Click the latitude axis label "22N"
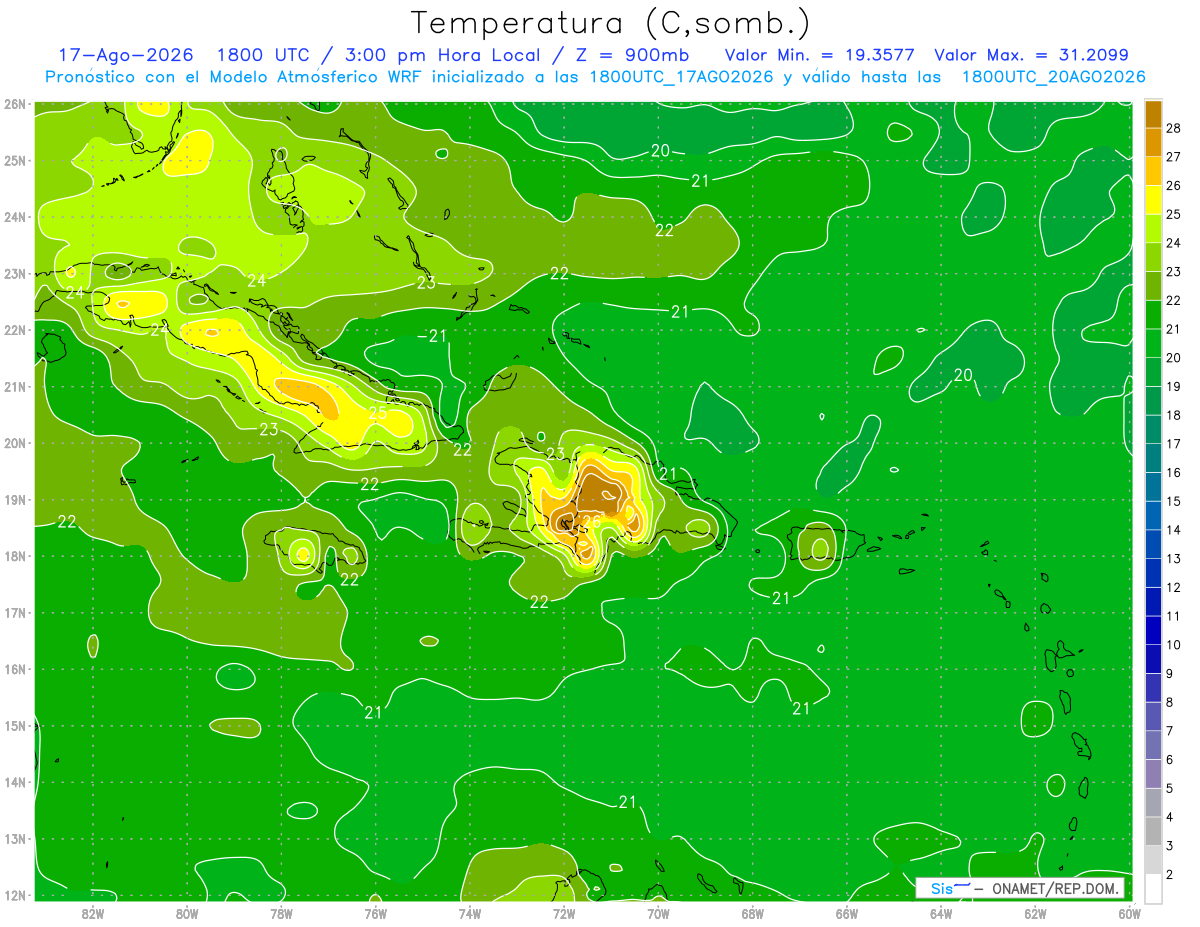This screenshot has width=1200, height=927. pyautogui.click(x=14, y=330)
